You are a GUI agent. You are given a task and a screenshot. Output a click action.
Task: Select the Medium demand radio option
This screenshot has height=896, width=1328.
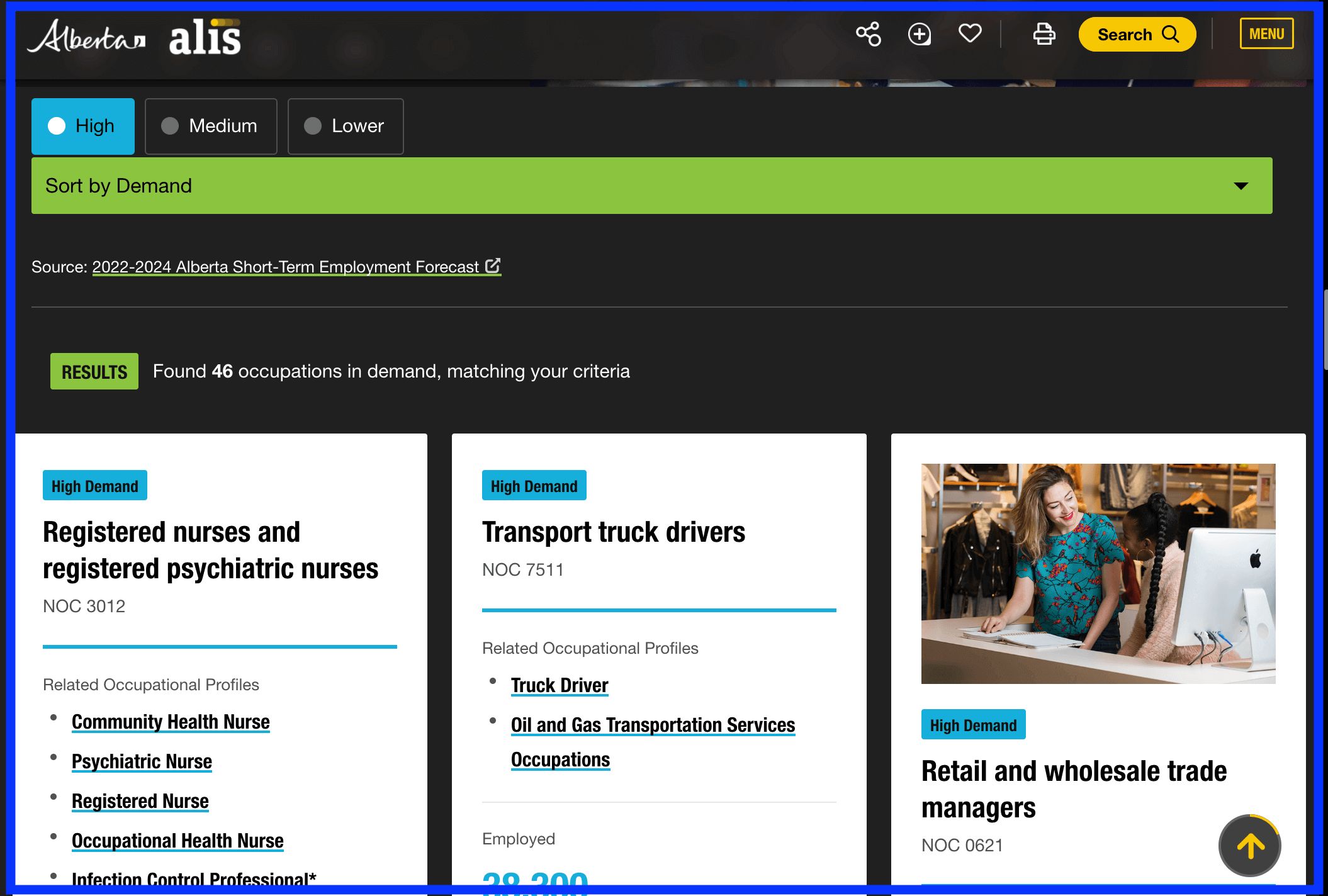(211, 126)
